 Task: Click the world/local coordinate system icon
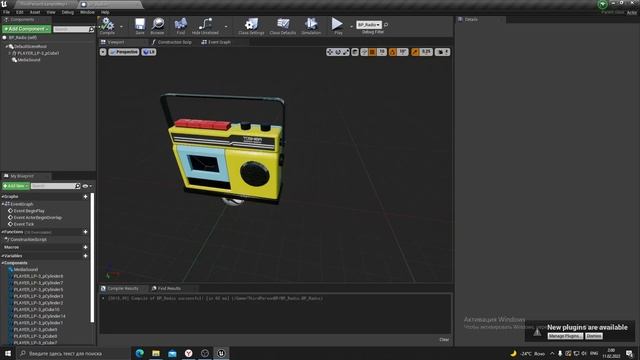click(355, 52)
